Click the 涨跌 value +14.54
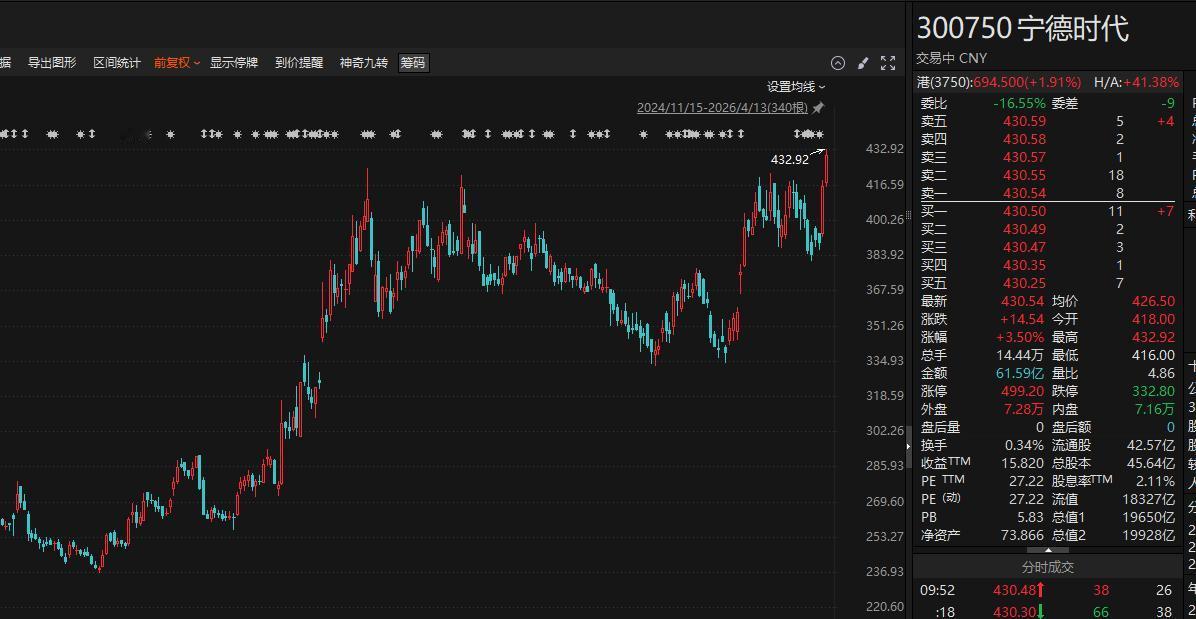This screenshot has height=619, width=1196. (x=1022, y=319)
